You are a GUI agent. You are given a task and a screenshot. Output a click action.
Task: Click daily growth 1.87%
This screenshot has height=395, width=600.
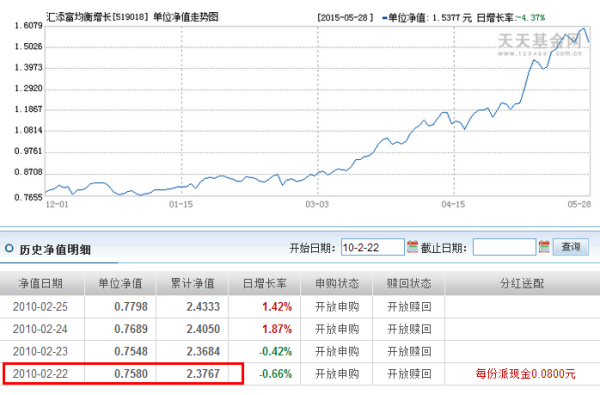point(277,329)
